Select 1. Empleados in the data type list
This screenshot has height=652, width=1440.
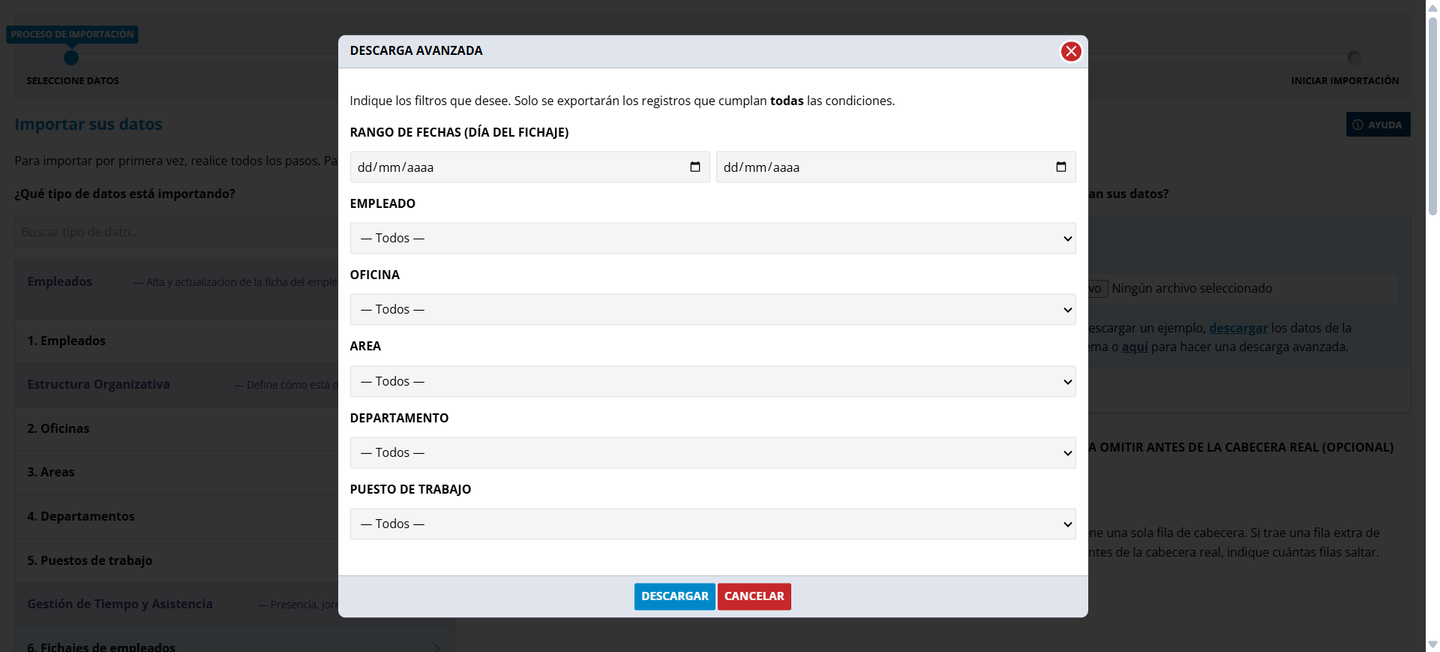[x=66, y=341]
